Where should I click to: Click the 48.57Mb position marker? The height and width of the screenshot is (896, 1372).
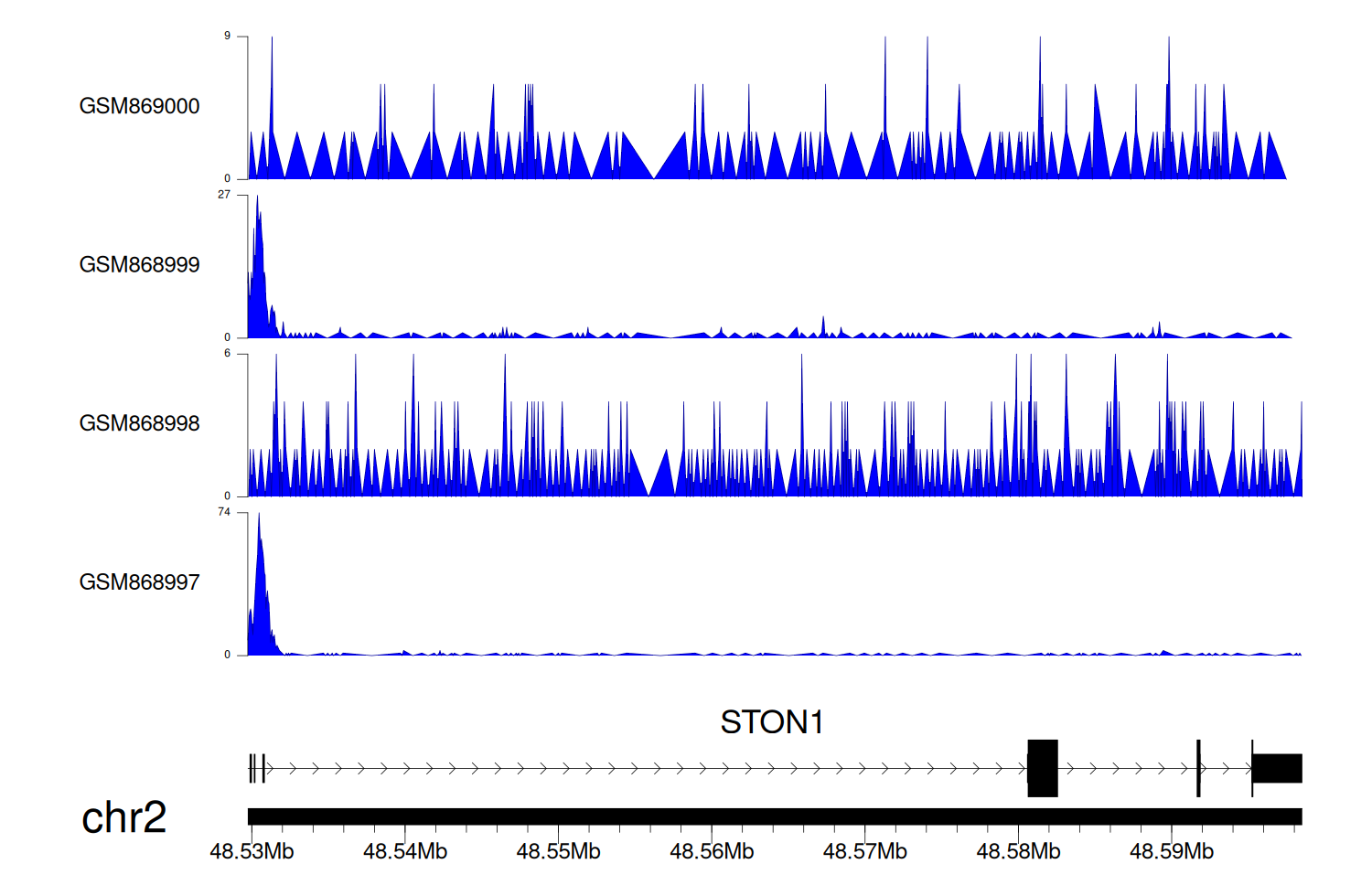pos(864,851)
